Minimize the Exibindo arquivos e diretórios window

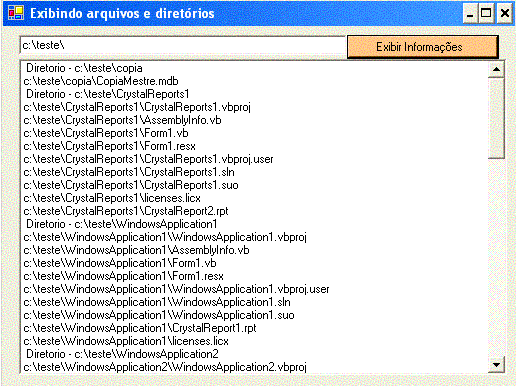(470, 14)
